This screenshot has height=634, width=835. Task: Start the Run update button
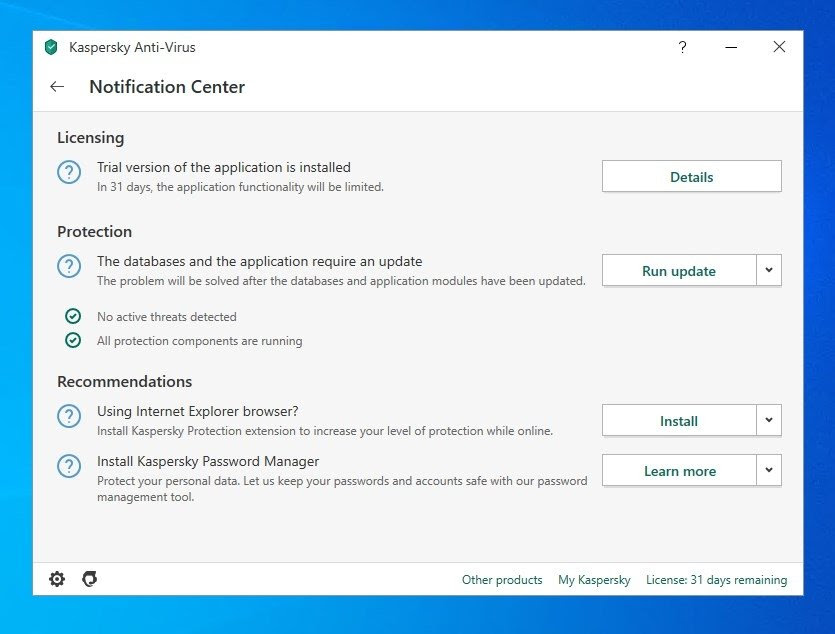tap(679, 270)
